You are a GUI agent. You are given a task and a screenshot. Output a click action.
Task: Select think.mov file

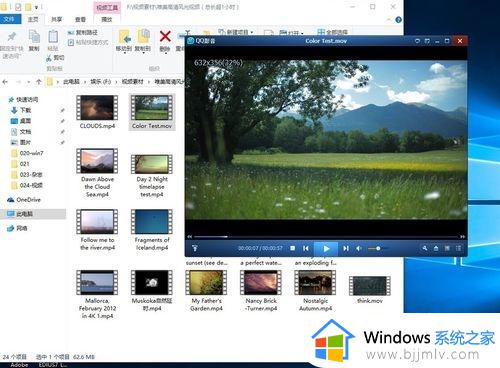click(370, 290)
